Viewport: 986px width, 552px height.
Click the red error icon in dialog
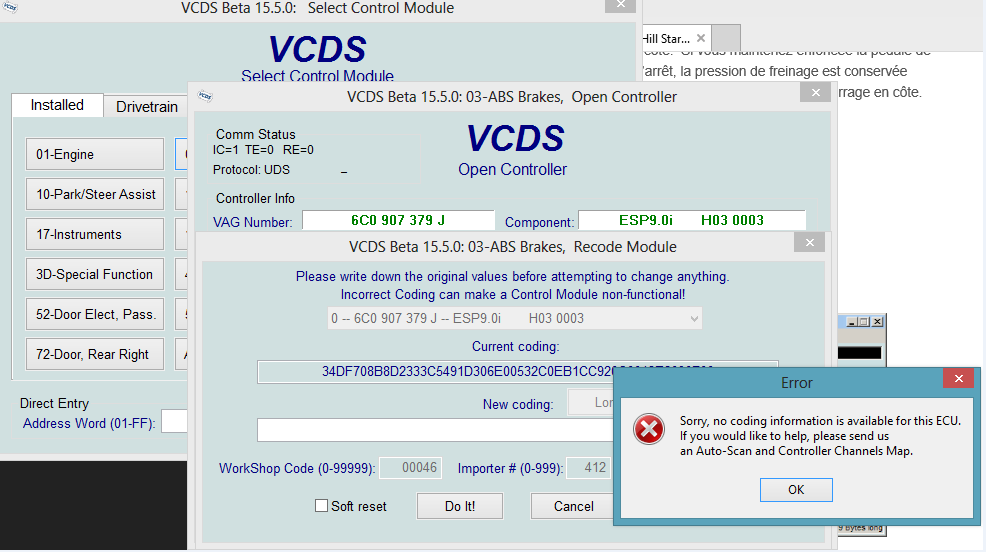pos(648,429)
